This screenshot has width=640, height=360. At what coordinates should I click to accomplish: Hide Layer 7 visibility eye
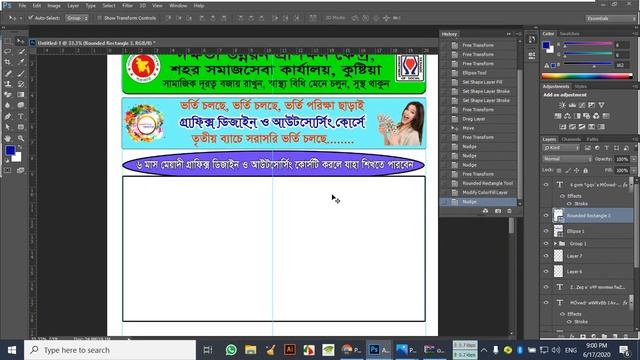pos(546,256)
